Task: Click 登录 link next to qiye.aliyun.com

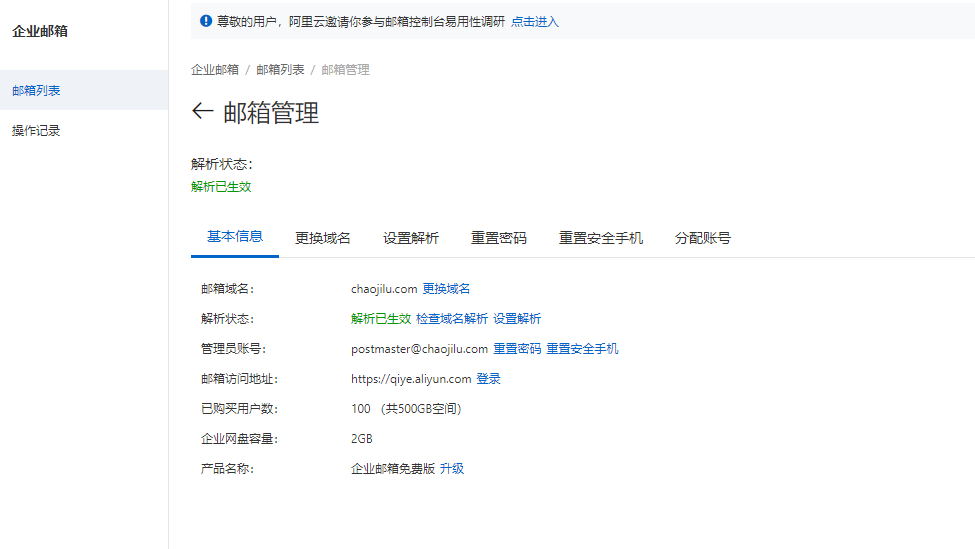Action: point(489,379)
